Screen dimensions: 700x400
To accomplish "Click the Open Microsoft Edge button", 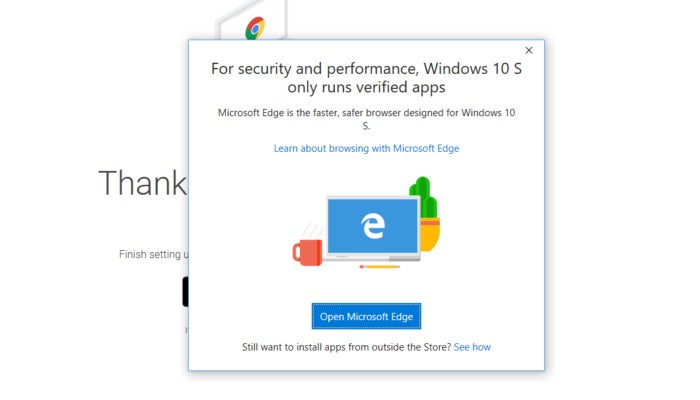I will coord(366,317).
